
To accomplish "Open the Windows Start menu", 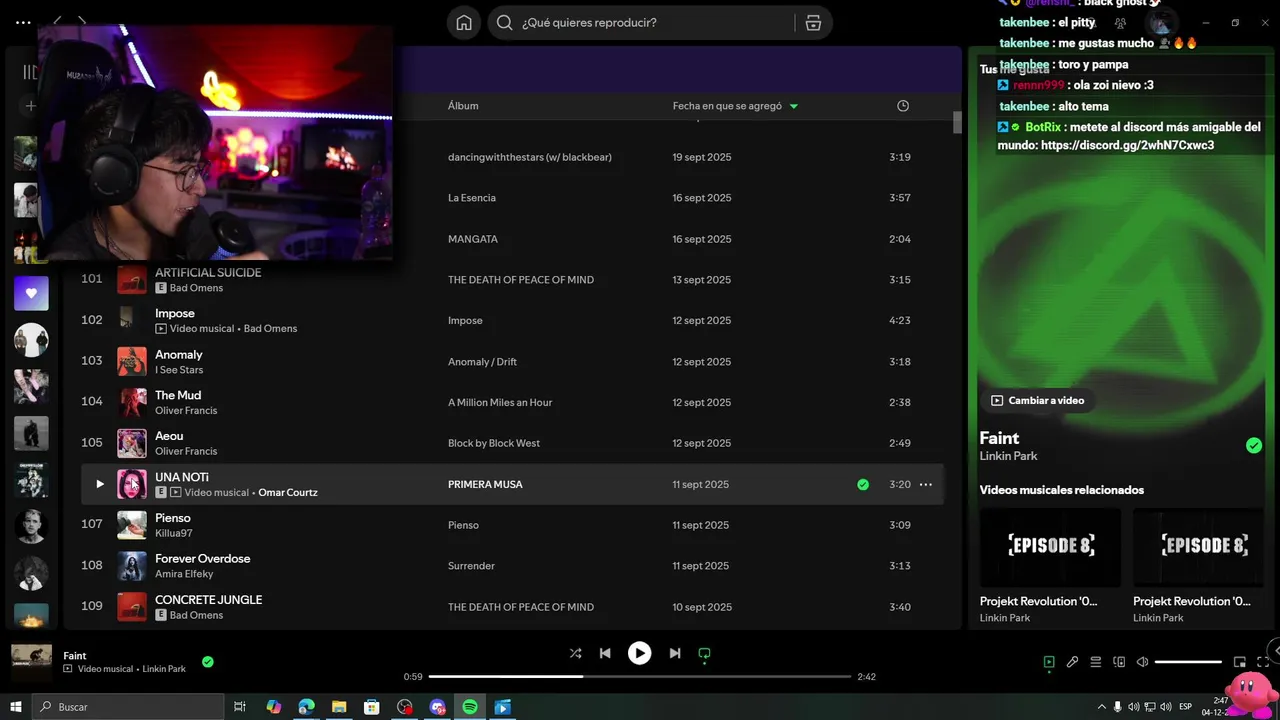I will tap(15, 707).
